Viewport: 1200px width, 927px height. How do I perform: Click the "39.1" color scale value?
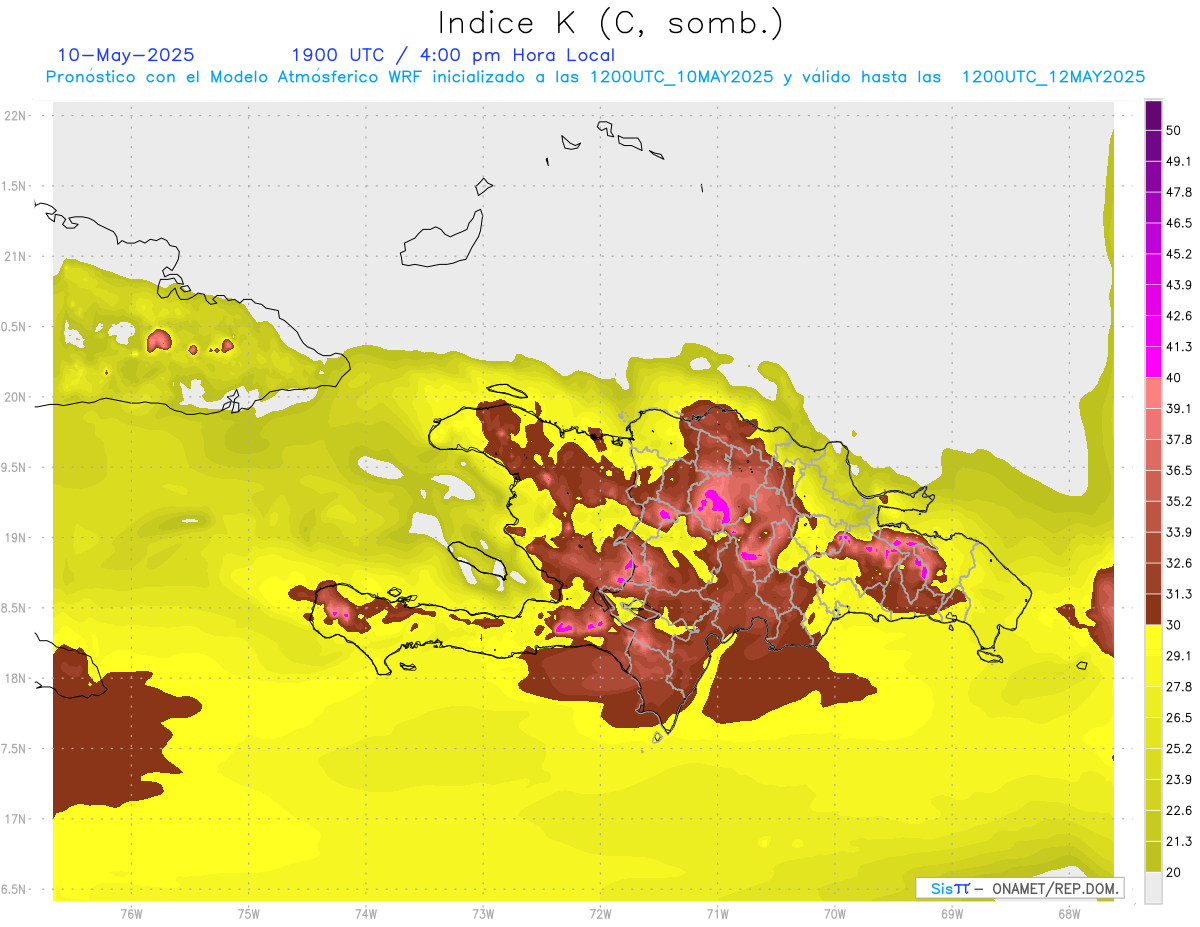[x=1179, y=408]
